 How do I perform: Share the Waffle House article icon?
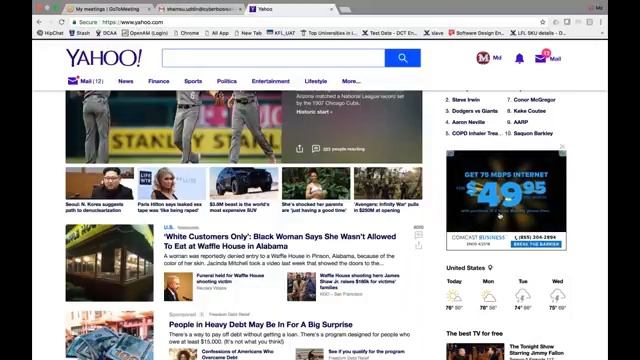(x=418, y=245)
